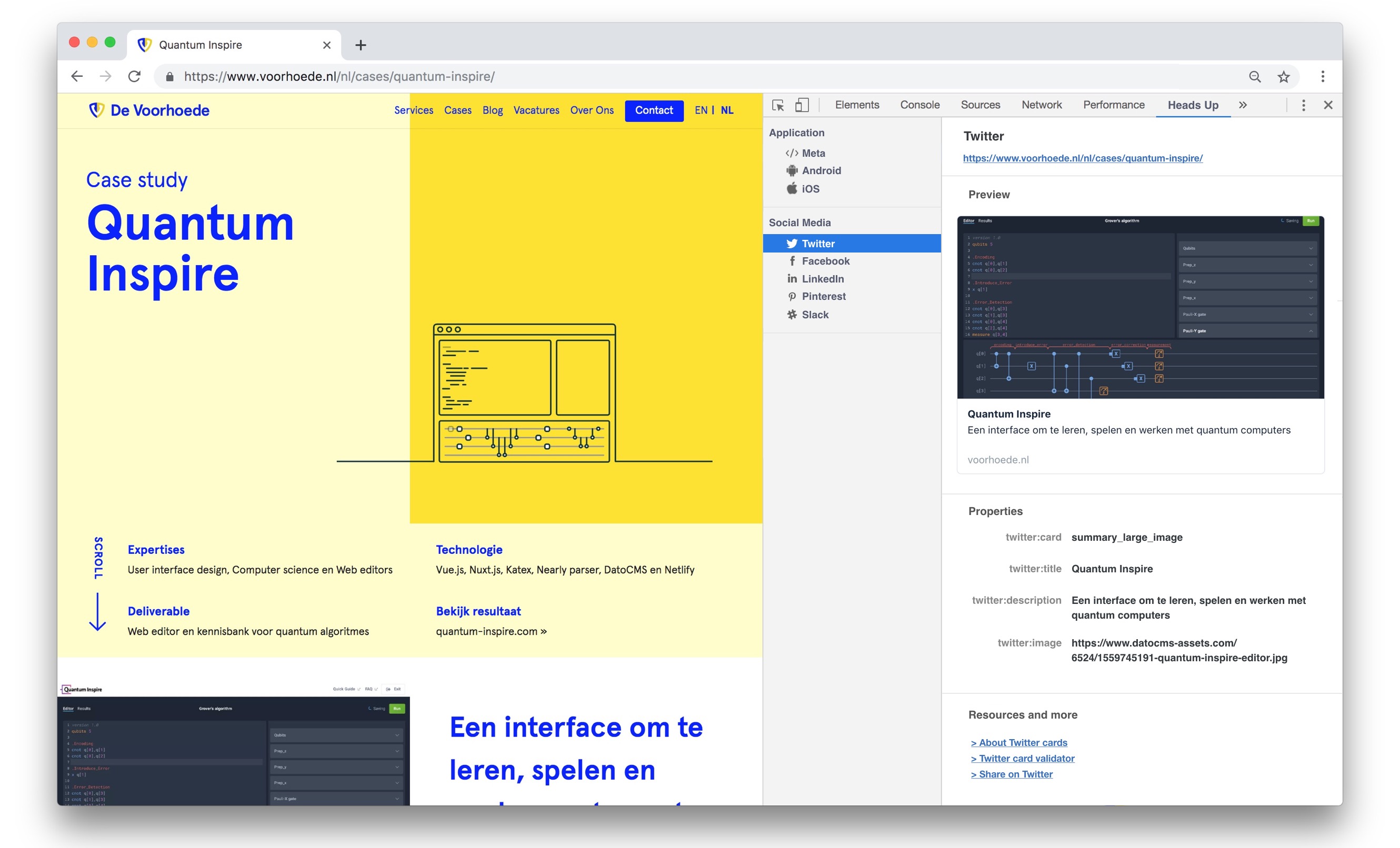The height and width of the screenshot is (848, 1400).
Task: Click the Deliverable heading
Action: pyautogui.click(x=158, y=611)
